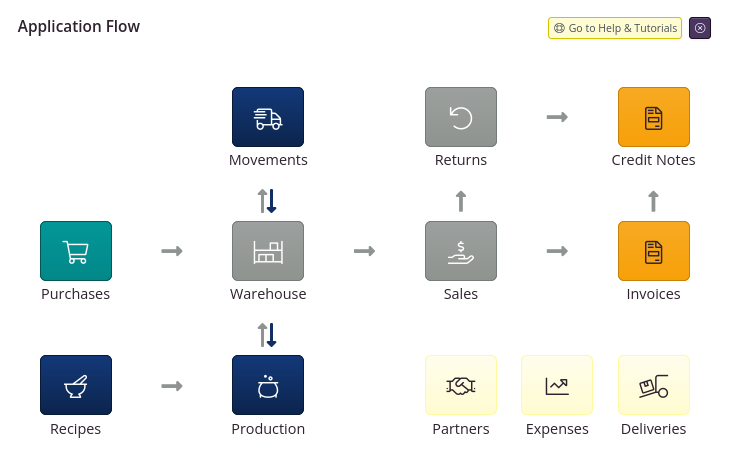Click the Warehouse text label
Screen dimensions: 729x465
[268, 294]
